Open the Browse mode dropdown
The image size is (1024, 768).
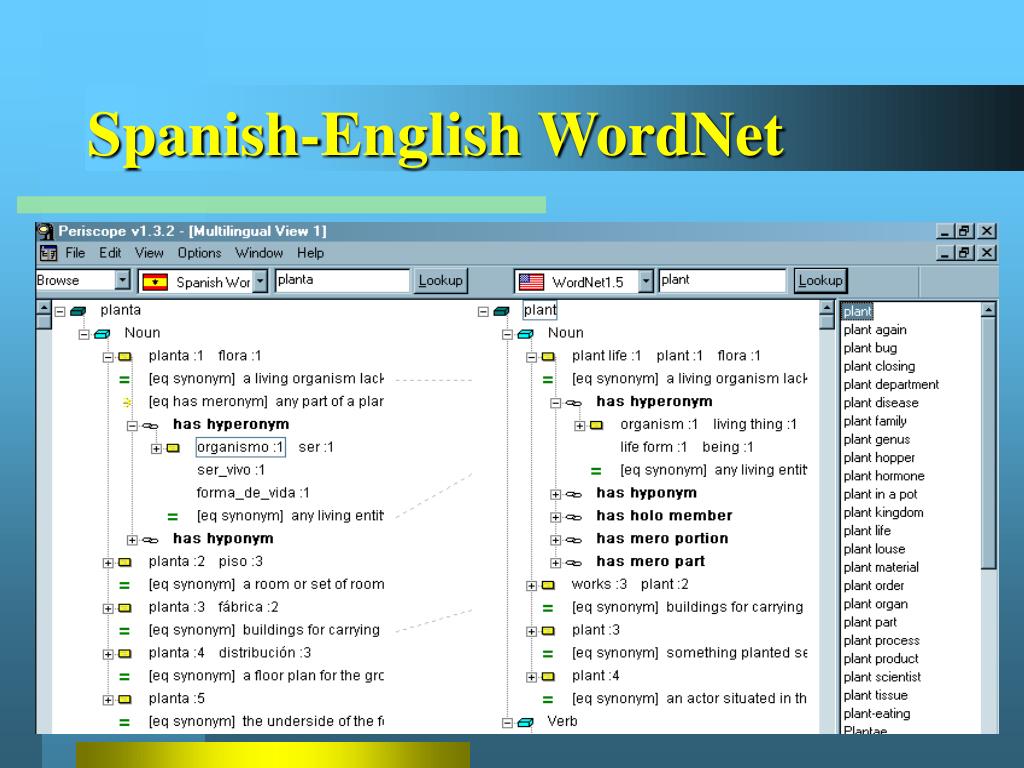point(122,280)
